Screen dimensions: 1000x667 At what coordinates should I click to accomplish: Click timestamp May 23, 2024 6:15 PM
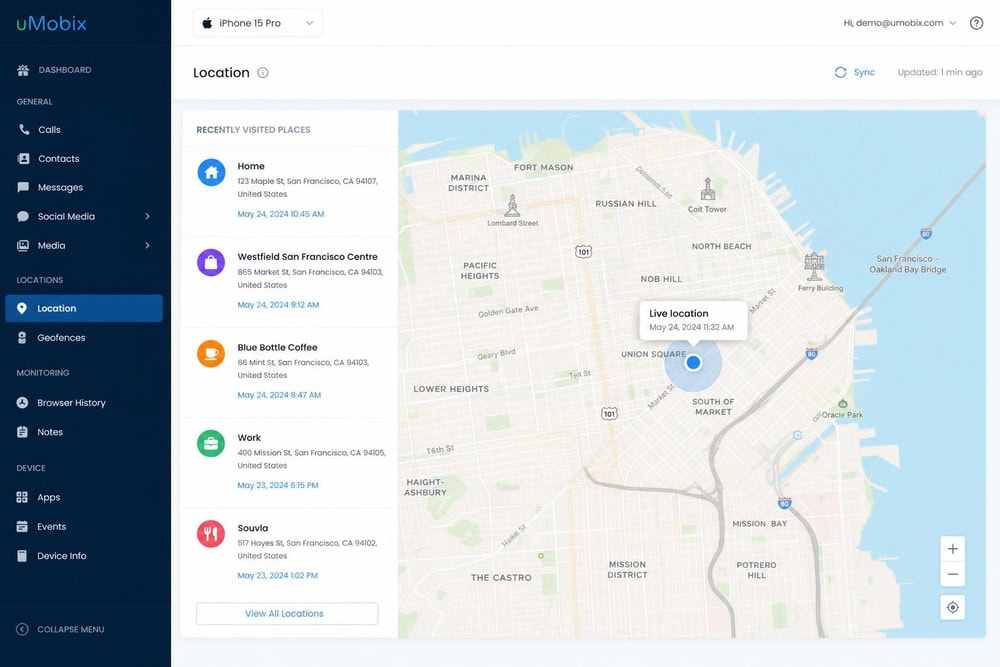[x=278, y=485]
